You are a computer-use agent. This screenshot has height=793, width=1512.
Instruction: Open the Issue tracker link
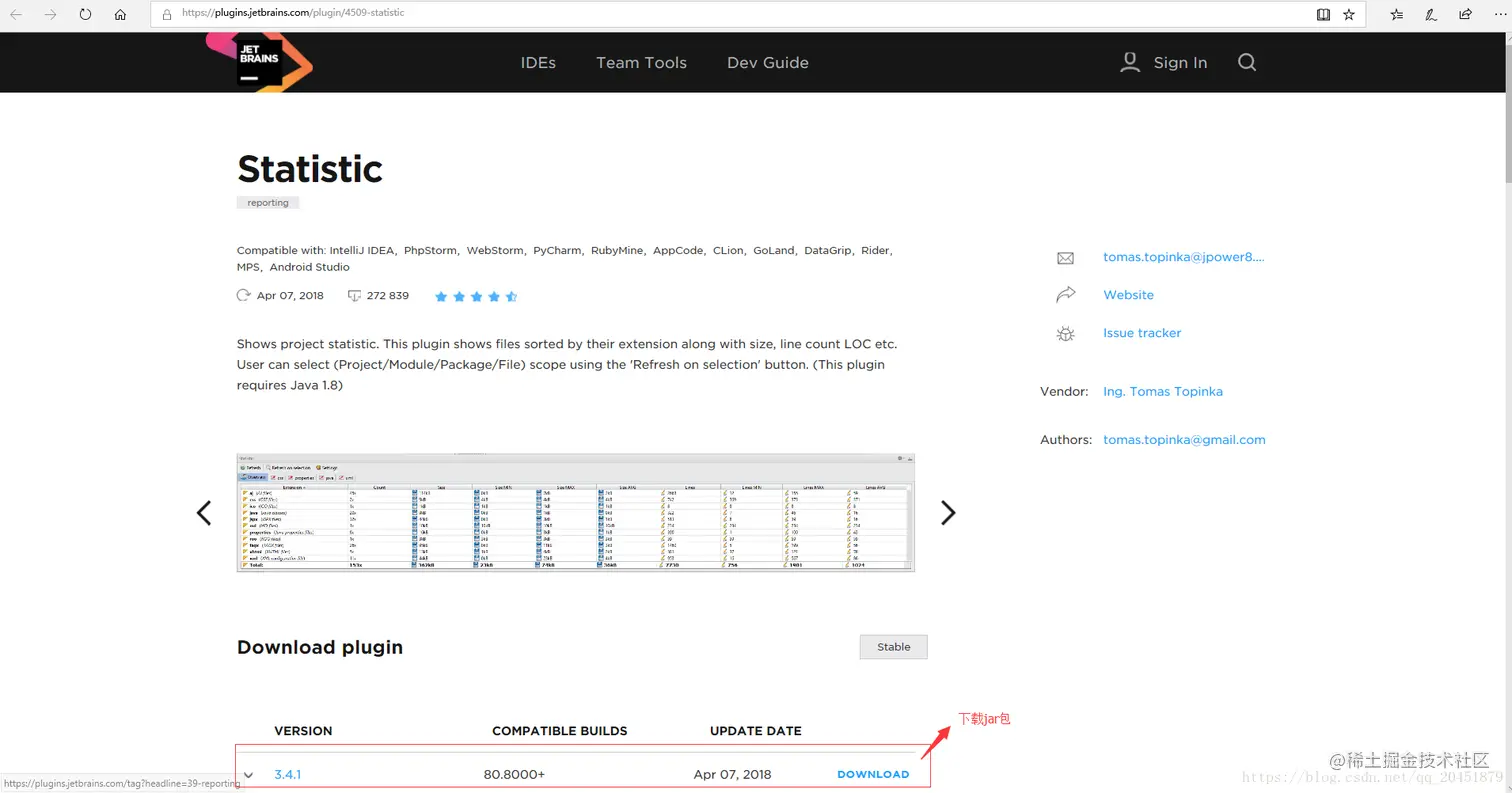pyautogui.click(x=1142, y=333)
